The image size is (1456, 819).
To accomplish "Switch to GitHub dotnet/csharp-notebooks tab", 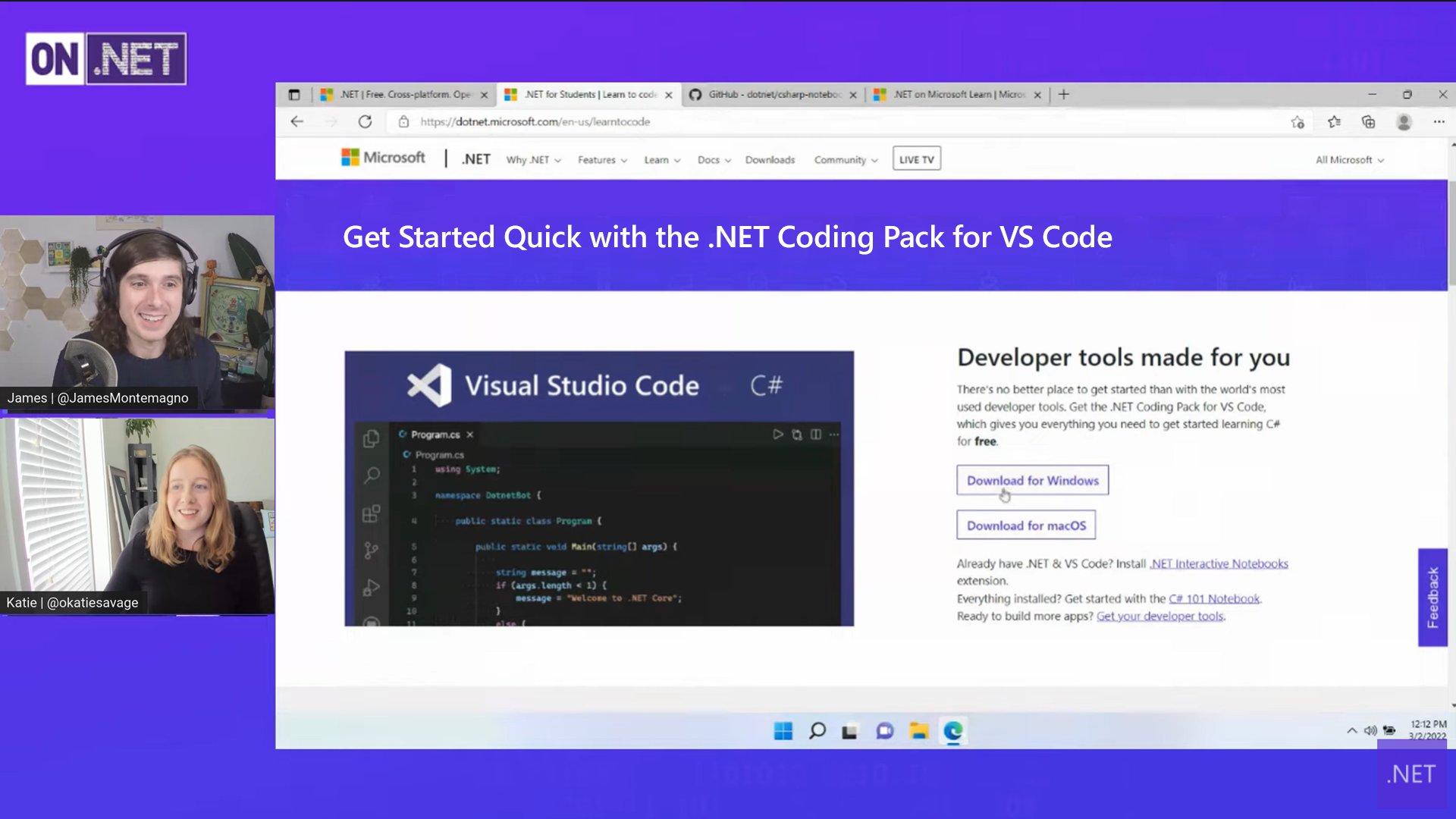I will (x=773, y=95).
